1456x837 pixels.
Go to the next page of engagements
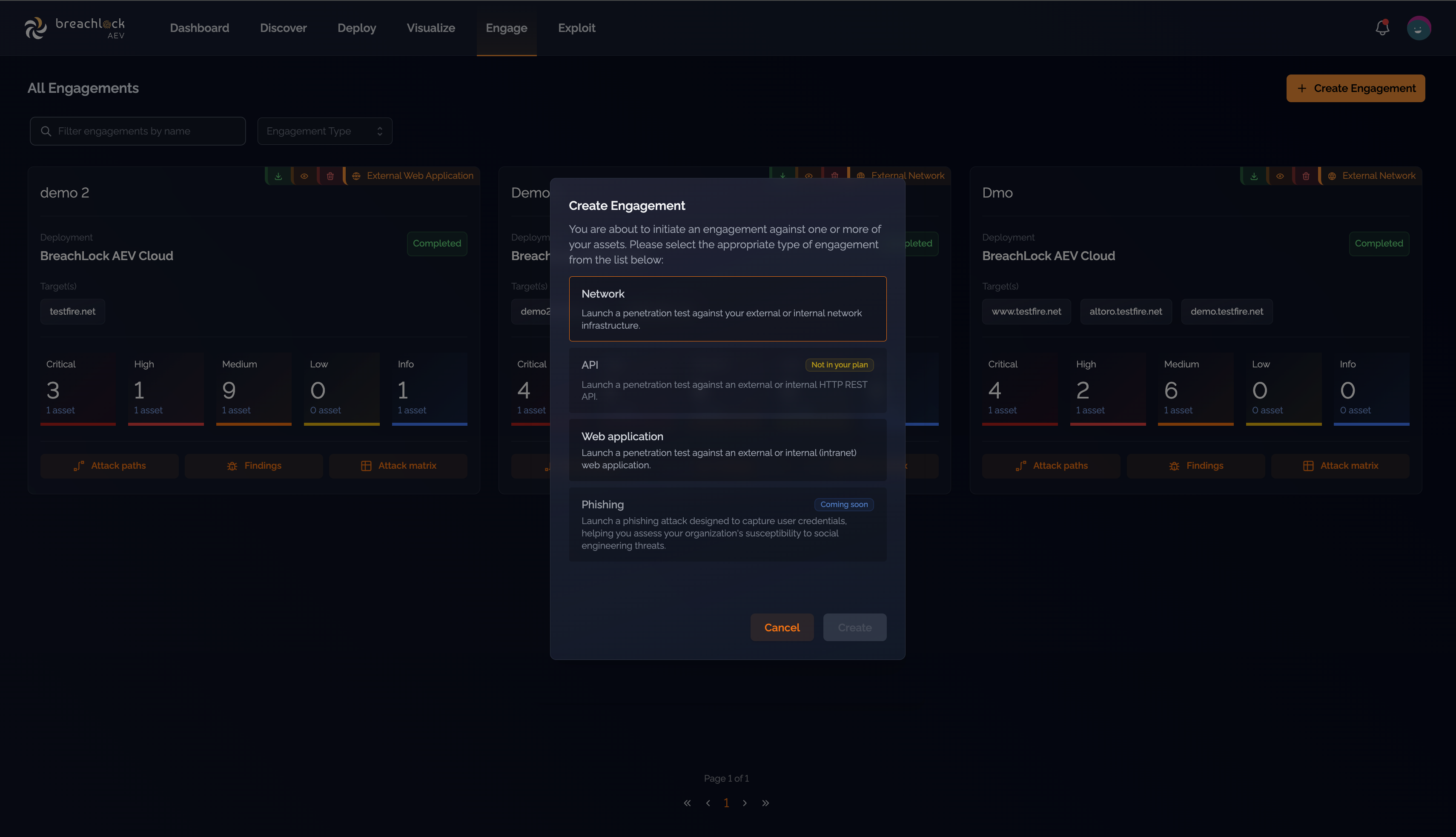tap(745, 803)
